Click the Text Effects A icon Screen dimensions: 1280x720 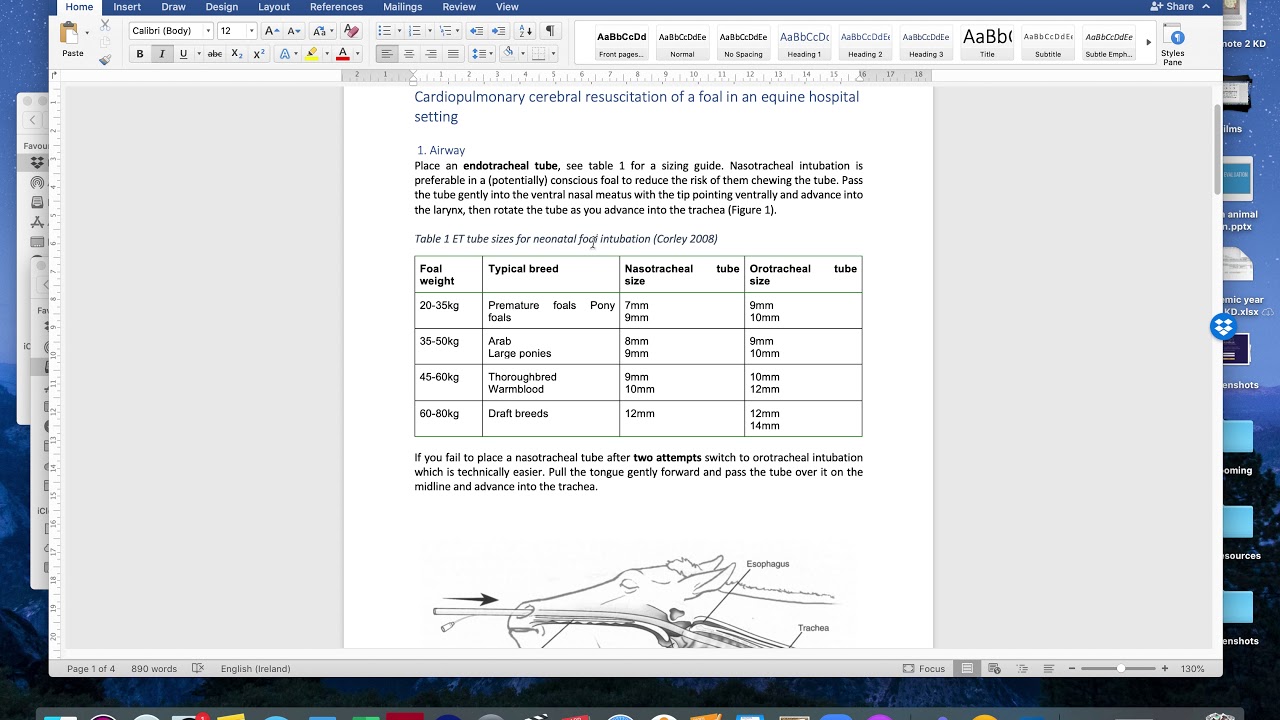click(286, 54)
